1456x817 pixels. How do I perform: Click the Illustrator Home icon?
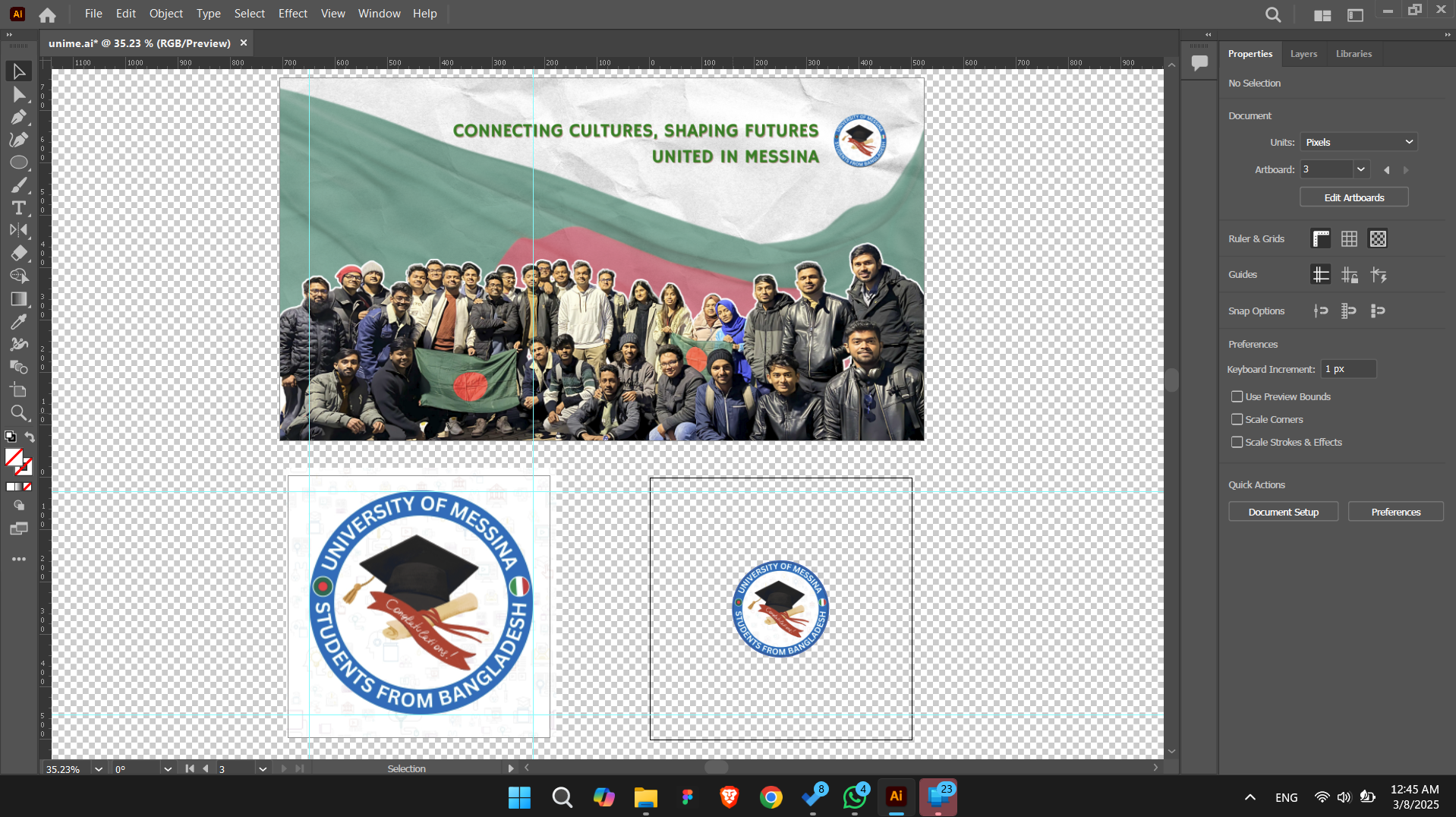[47, 14]
